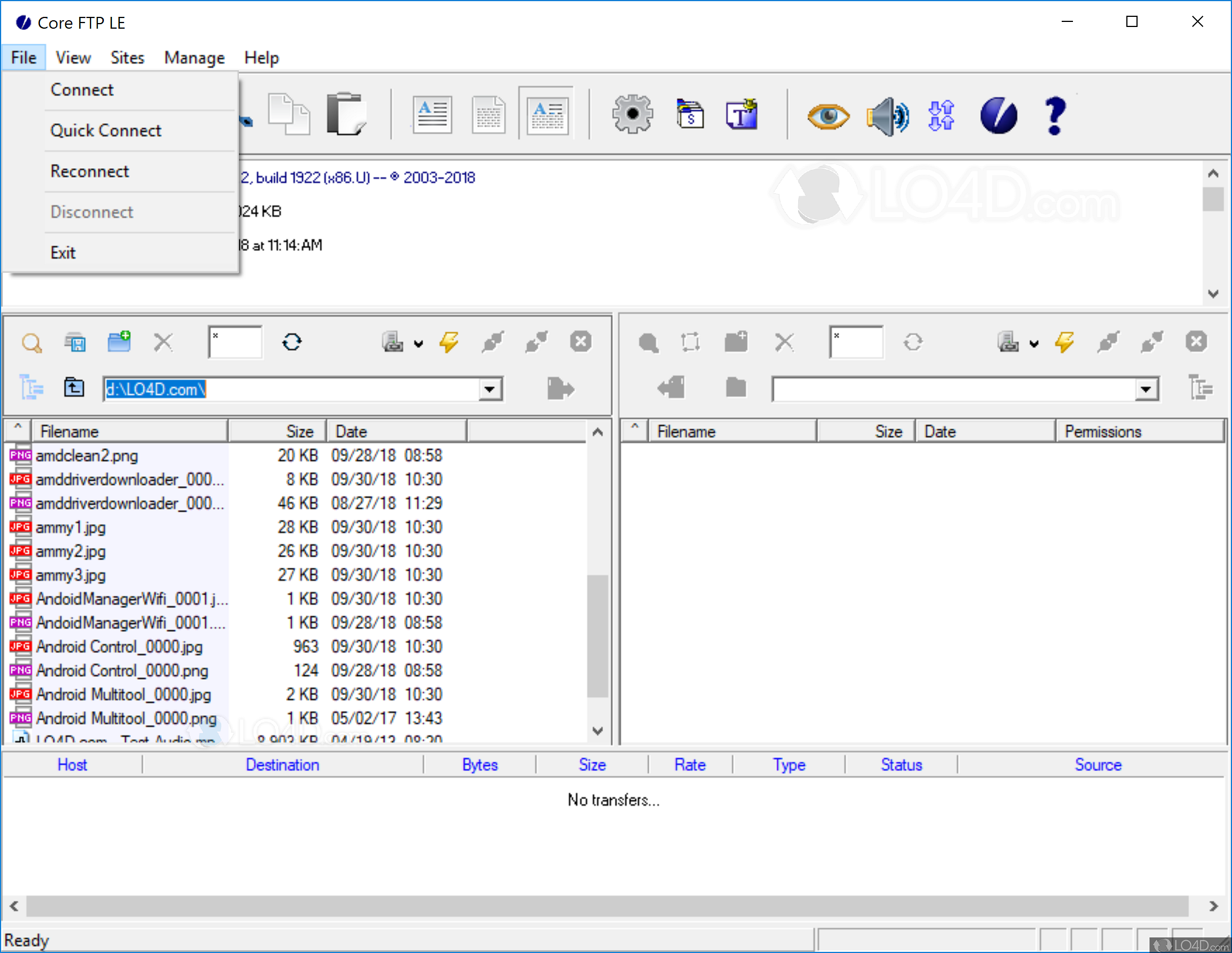This screenshot has width=1232, height=953.
Task: Refresh the local file listing
Action: point(292,342)
